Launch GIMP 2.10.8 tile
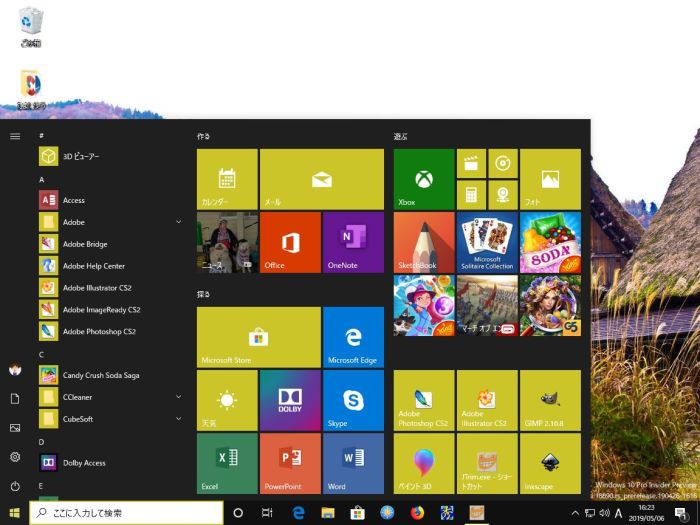Viewport: 700px width, 525px height. [x=550, y=400]
